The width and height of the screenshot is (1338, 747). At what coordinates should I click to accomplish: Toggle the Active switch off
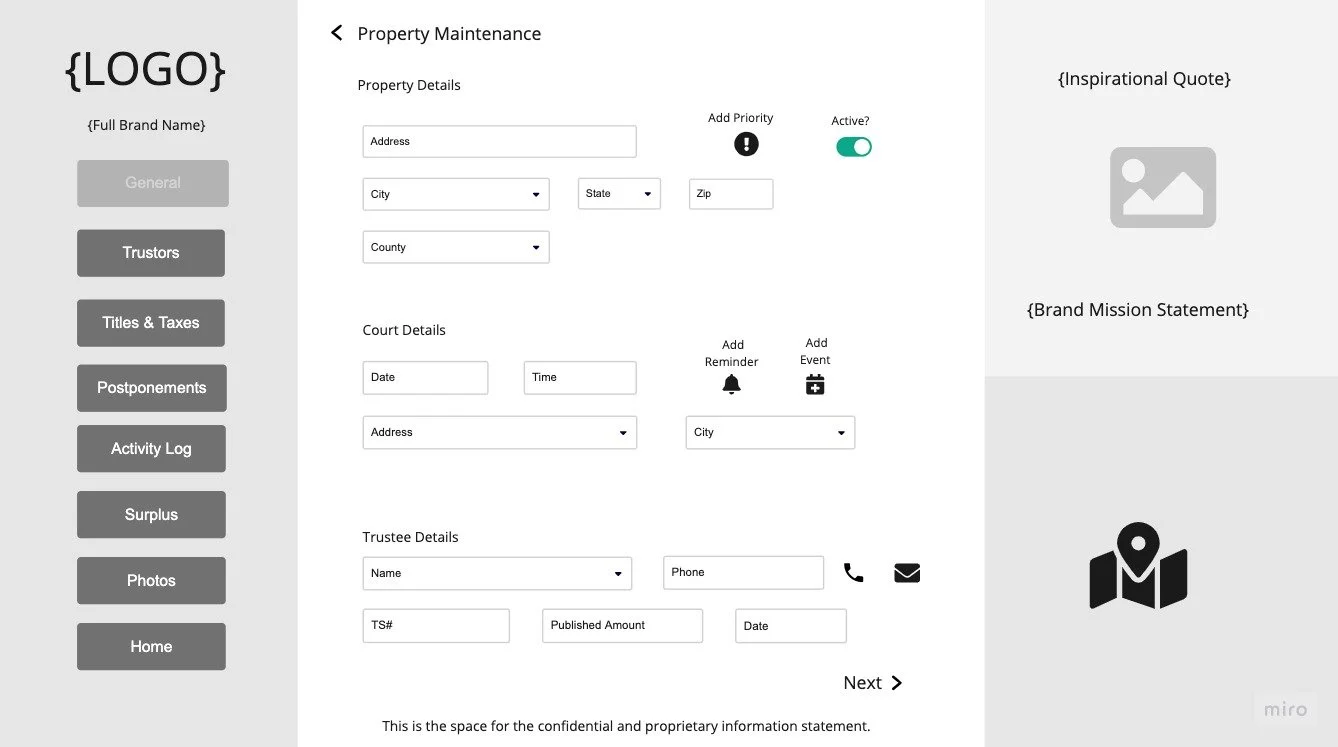(x=853, y=146)
